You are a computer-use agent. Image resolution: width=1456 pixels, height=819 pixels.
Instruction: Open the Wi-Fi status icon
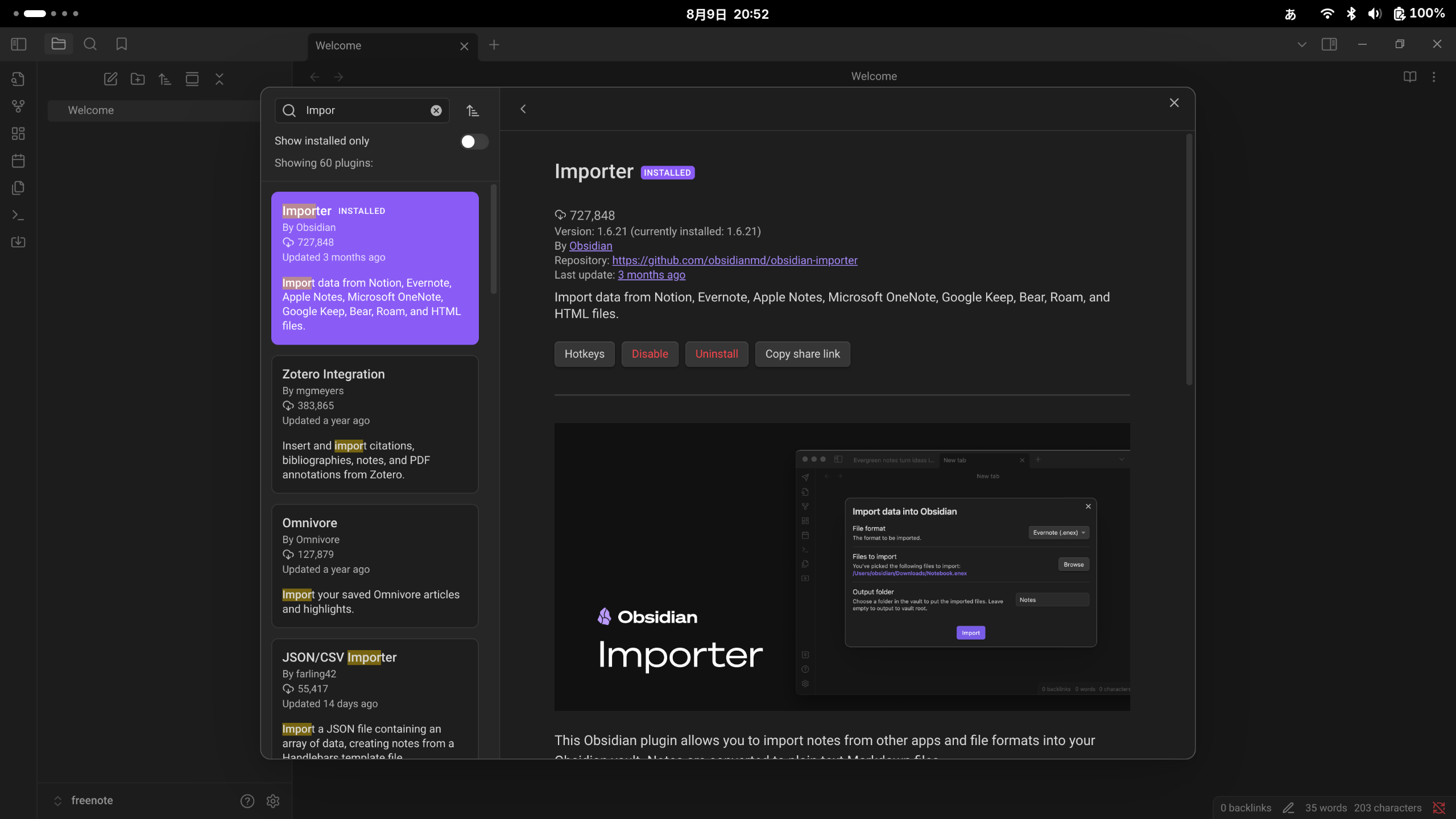[1327, 14]
